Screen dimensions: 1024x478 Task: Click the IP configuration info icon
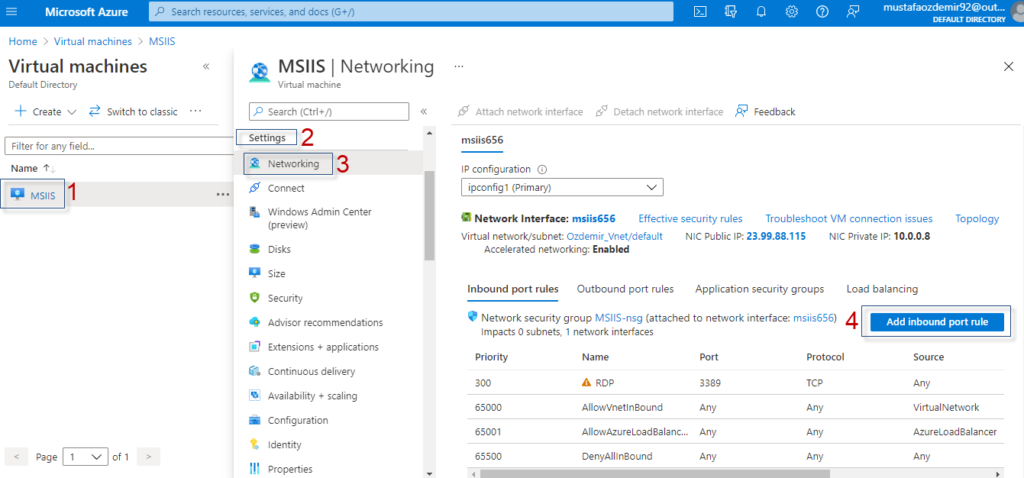pos(541,169)
